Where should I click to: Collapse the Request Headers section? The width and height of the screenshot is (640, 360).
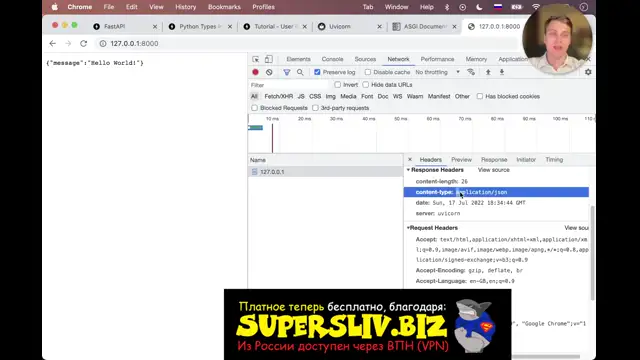(x=408, y=228)
